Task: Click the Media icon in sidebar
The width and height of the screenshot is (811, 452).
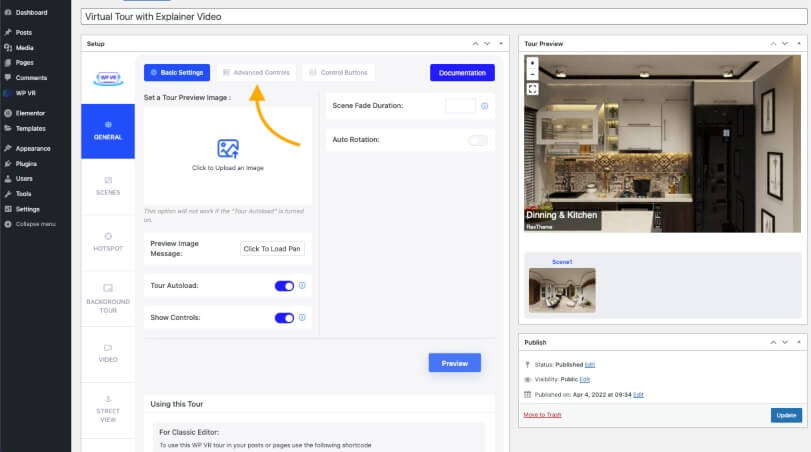Action: [8, 48]
